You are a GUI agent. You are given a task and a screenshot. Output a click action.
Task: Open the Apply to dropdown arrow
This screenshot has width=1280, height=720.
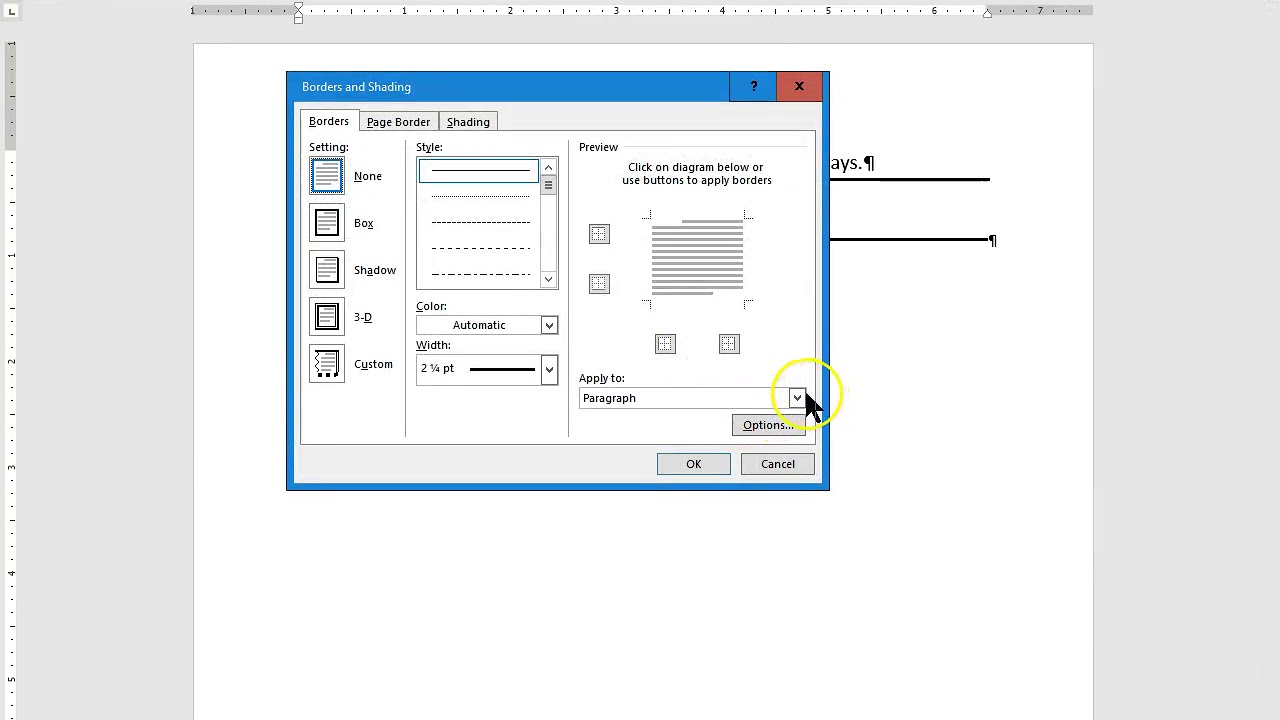click(797, 398)
